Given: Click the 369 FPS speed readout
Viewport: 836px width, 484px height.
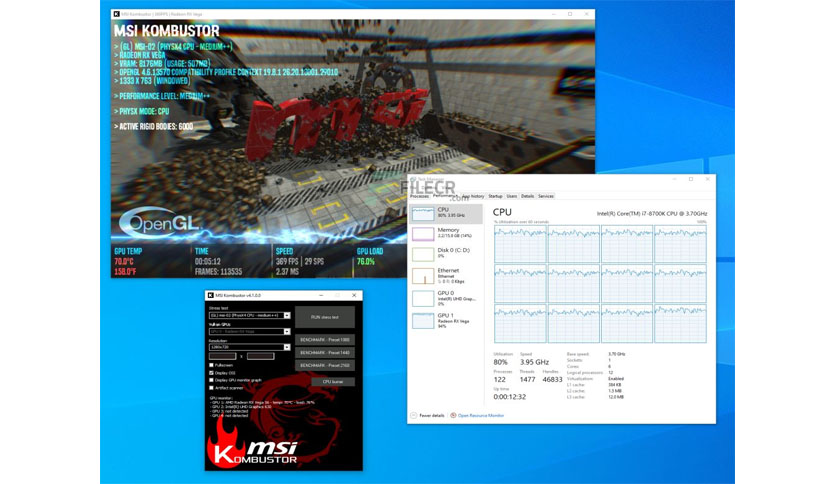Looking at the screenshot, I should pos(287,262).
